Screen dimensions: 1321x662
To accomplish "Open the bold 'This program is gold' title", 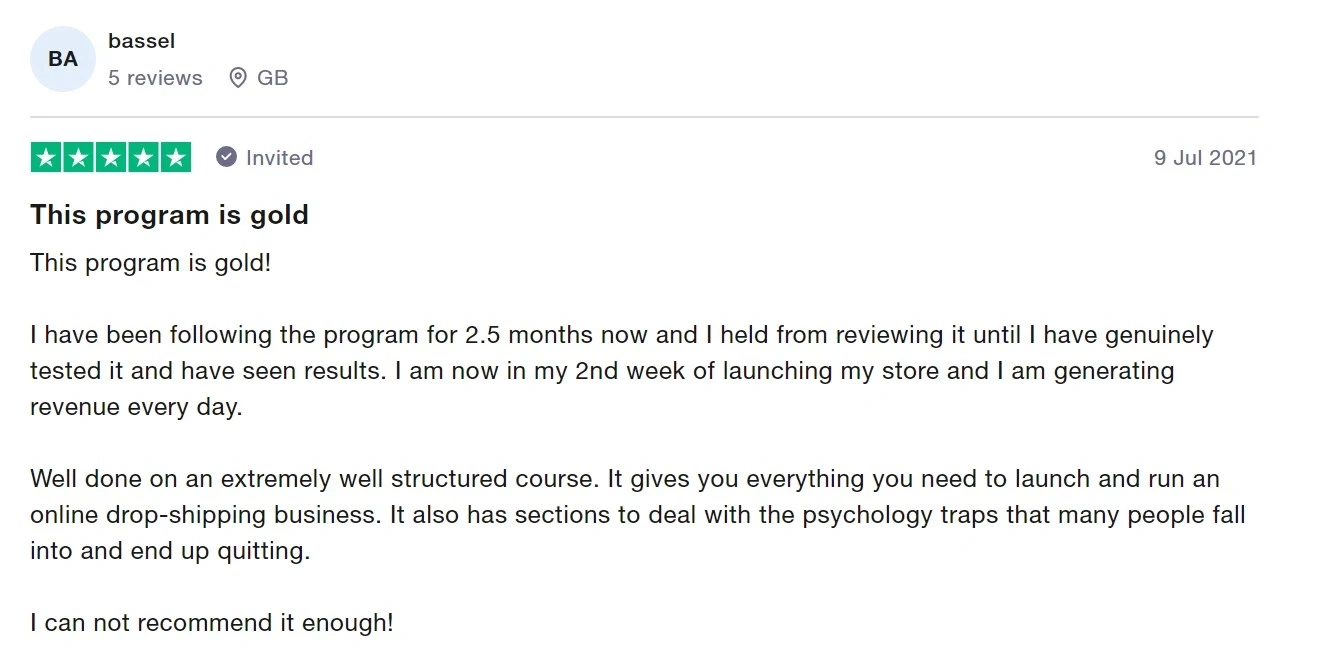I will click(x=169, y=215).
